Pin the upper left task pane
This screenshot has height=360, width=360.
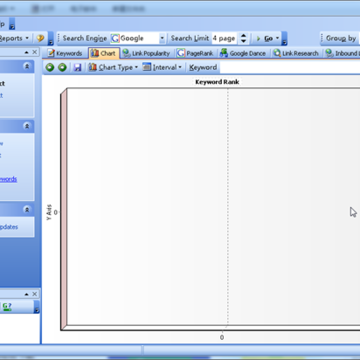tap(27, 53)
